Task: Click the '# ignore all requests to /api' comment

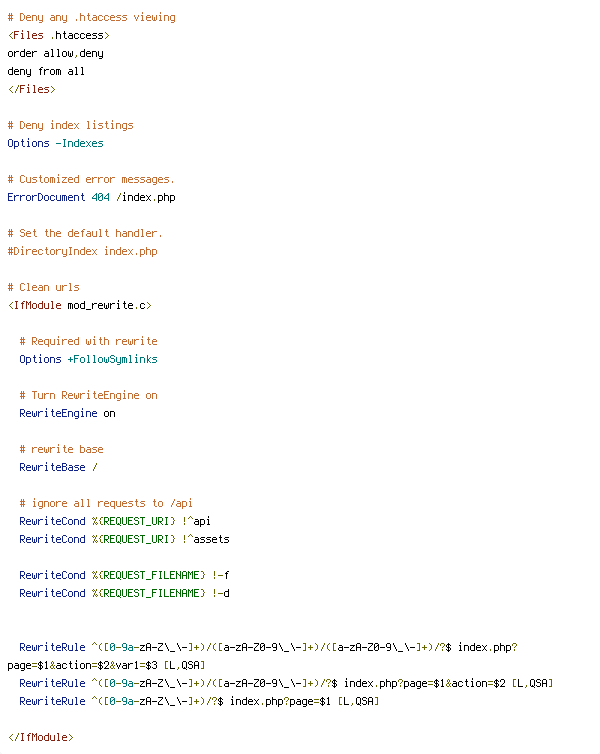Action: pos(106,503)
